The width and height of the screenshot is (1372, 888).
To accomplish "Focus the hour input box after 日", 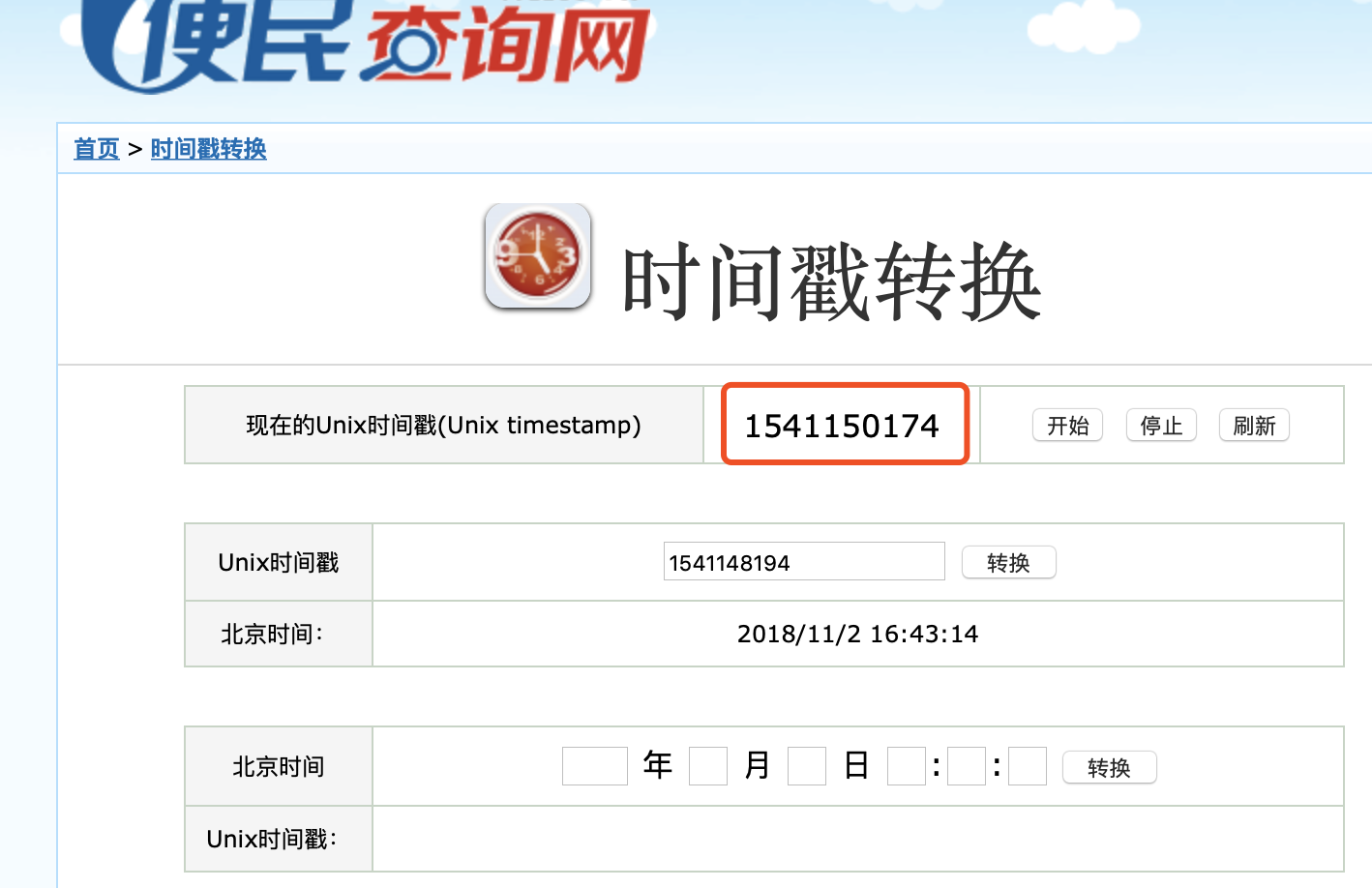I will tap(907, 766).
